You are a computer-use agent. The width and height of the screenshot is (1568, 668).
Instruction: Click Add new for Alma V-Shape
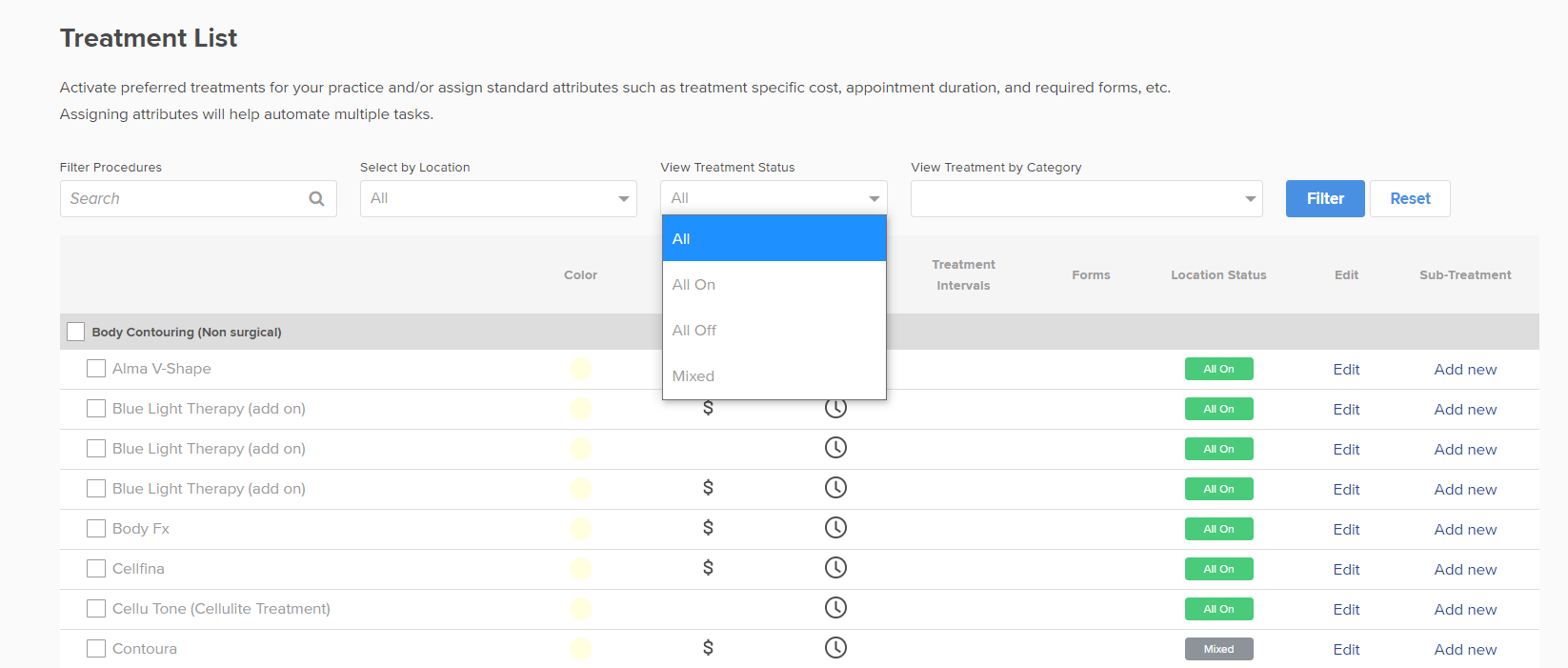(1465, 370)
